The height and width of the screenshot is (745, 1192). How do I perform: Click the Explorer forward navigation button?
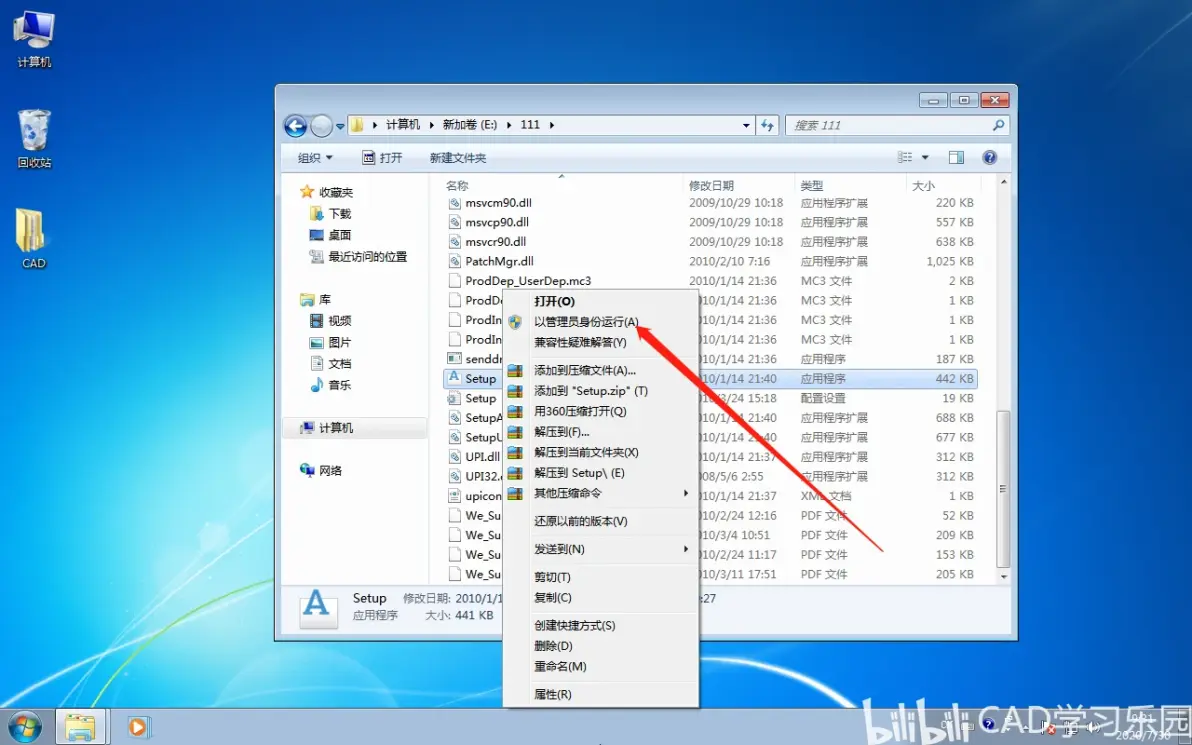tap(322, 125)
